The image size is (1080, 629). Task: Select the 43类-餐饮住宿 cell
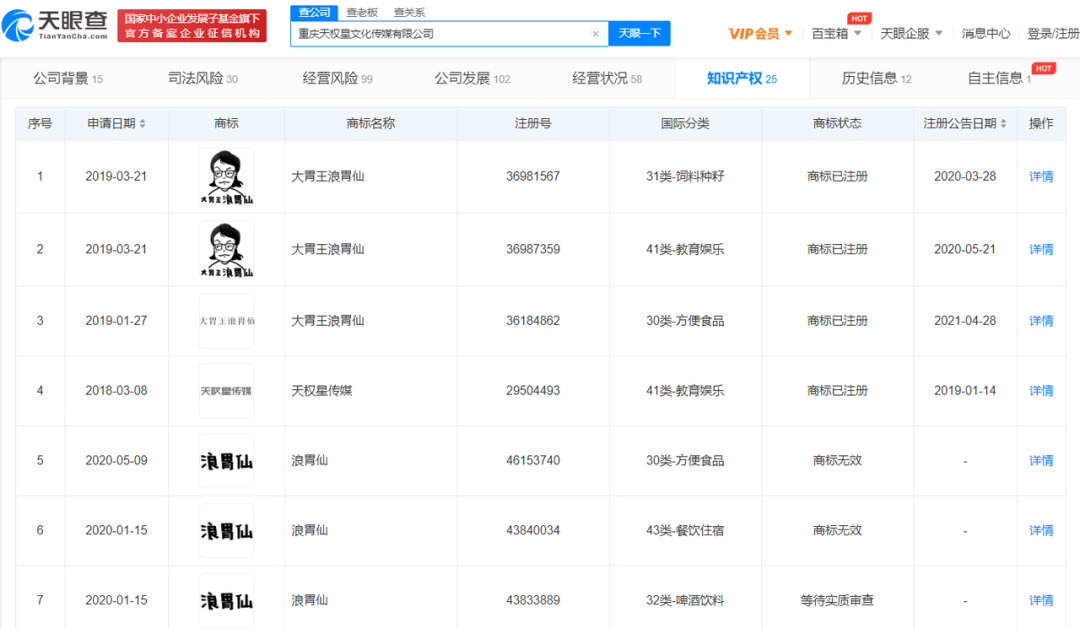tap(685, 530)
